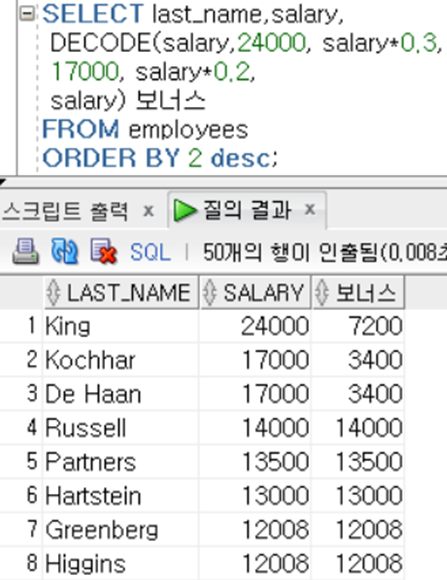Place cursor on DECODE in the editor
Image resolution: width=447 pixels, height=580 pixels.
point(101,43)
